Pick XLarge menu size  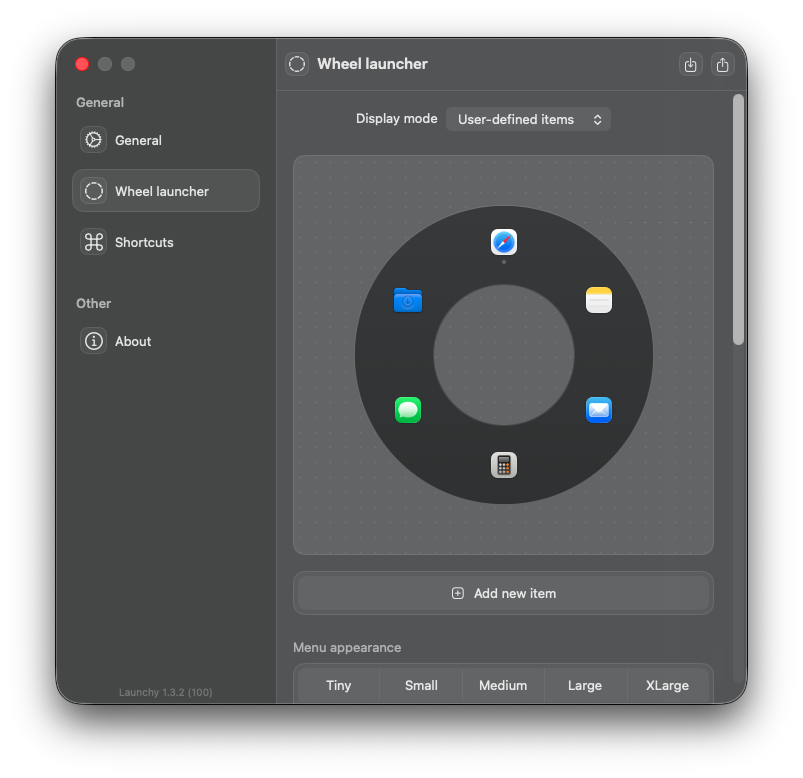[667, 685]
